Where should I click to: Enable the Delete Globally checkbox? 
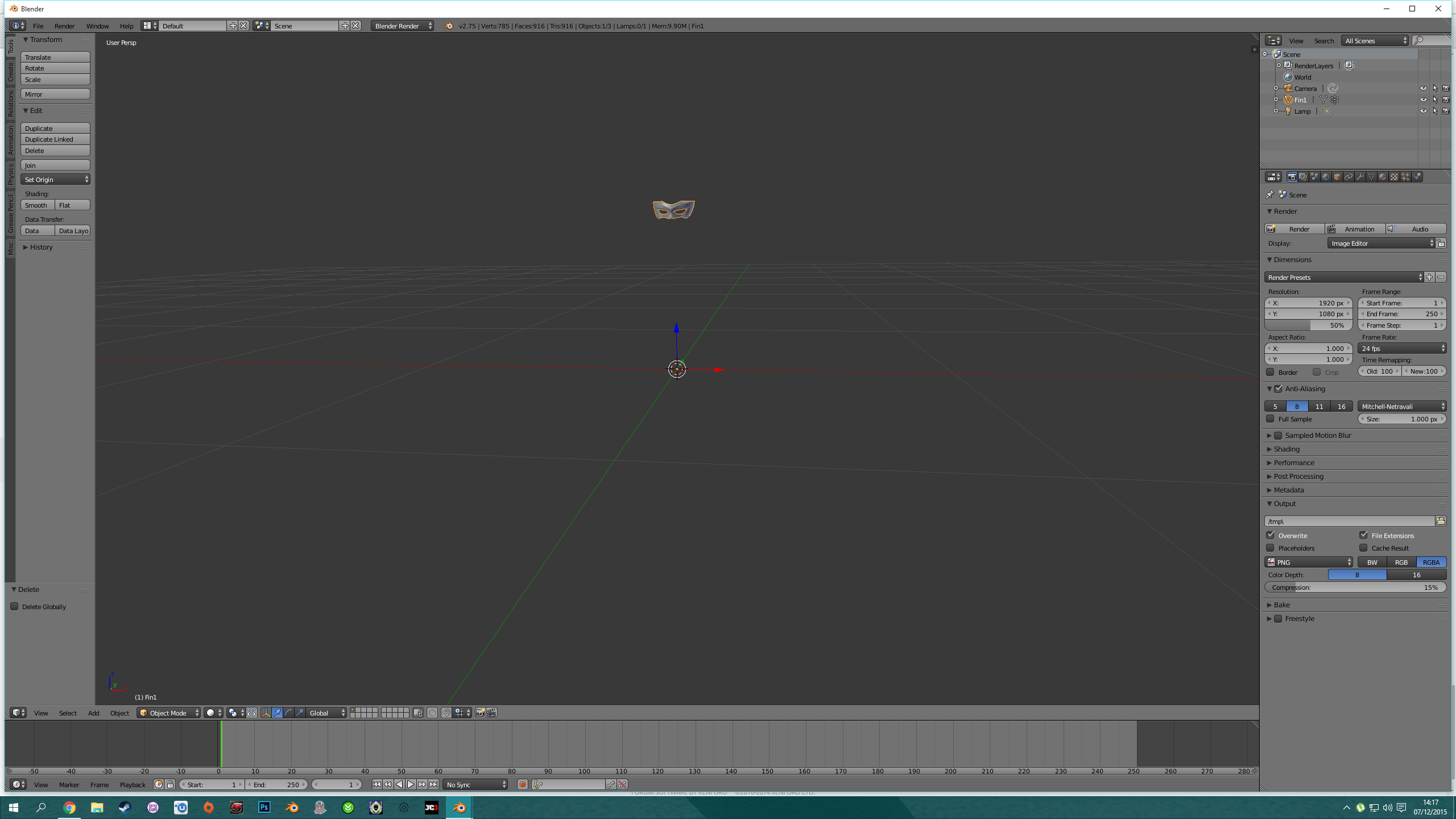click(15, 606)
